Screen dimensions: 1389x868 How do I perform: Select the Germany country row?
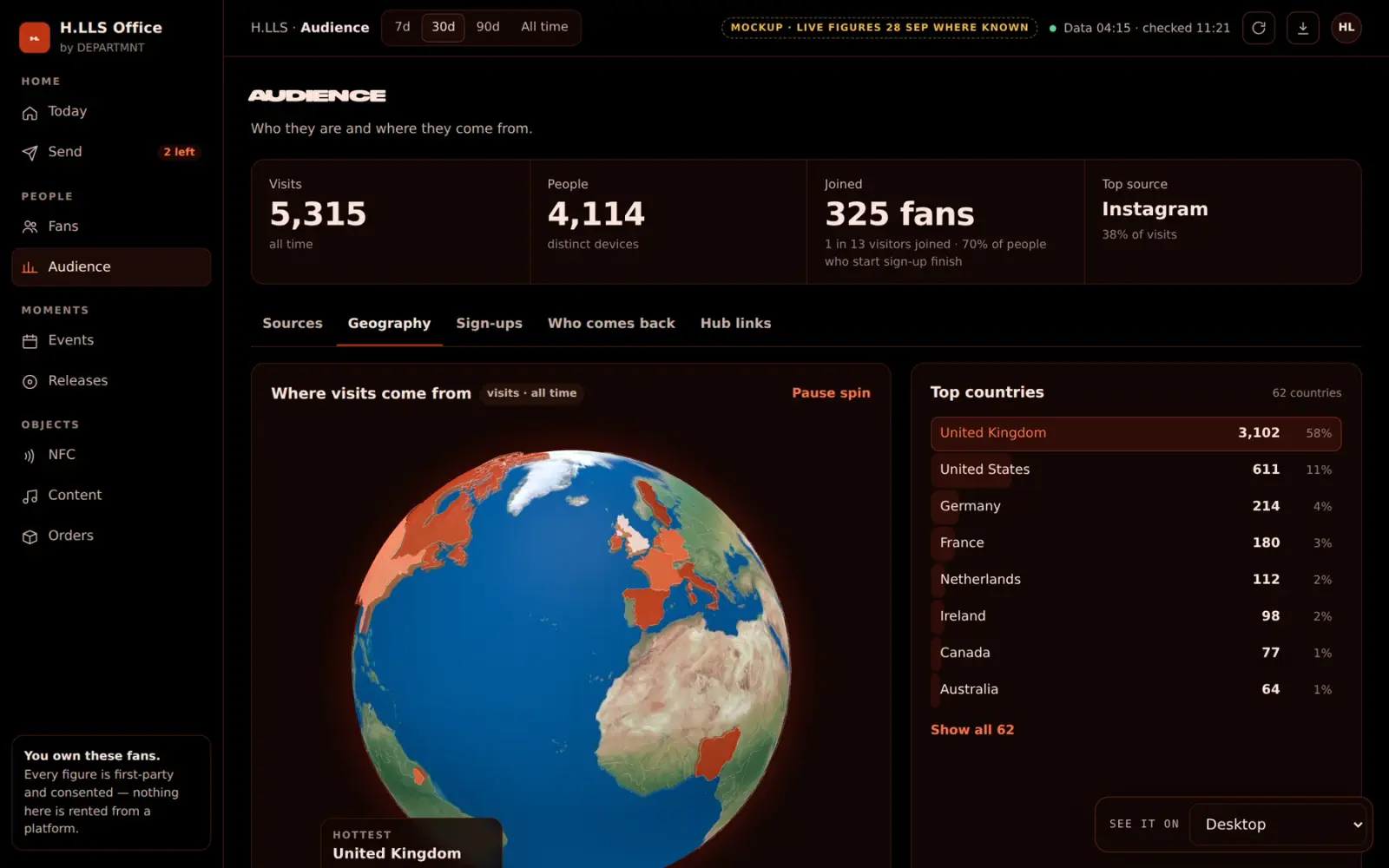(1136, 506)
